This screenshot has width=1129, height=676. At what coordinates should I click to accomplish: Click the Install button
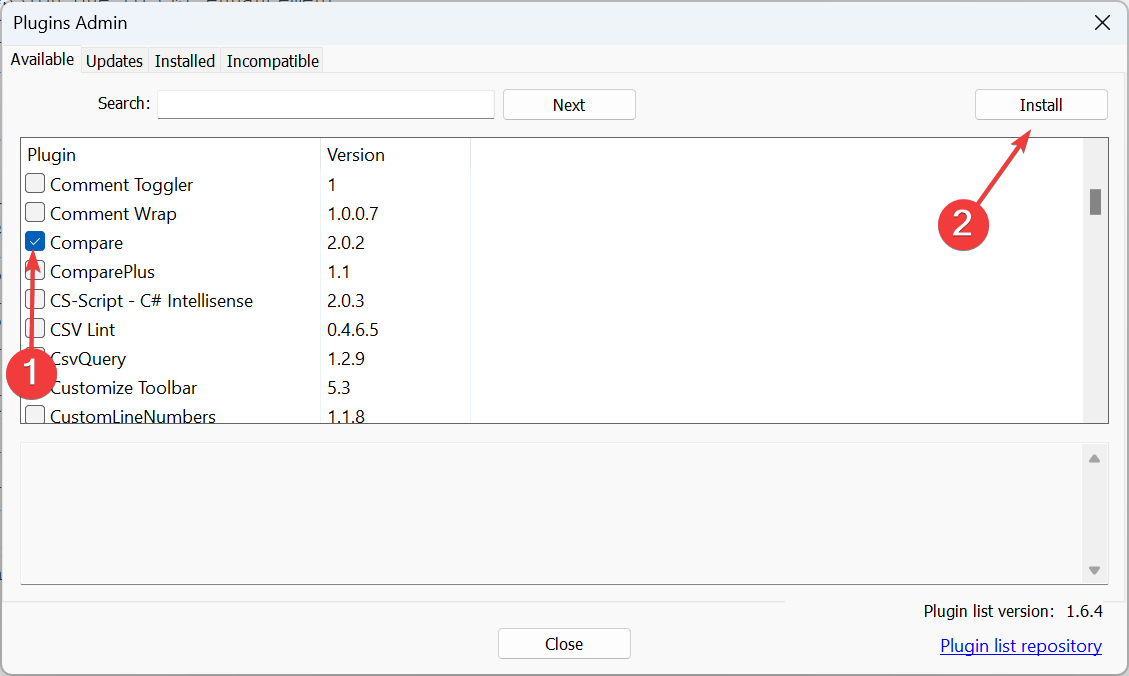(x=1040, y=105)
